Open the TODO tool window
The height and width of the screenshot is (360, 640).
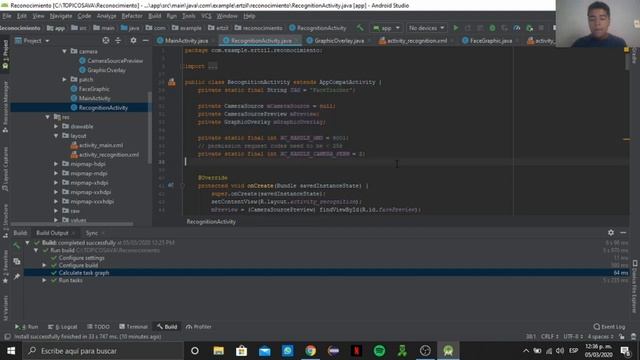click(98, 327)
